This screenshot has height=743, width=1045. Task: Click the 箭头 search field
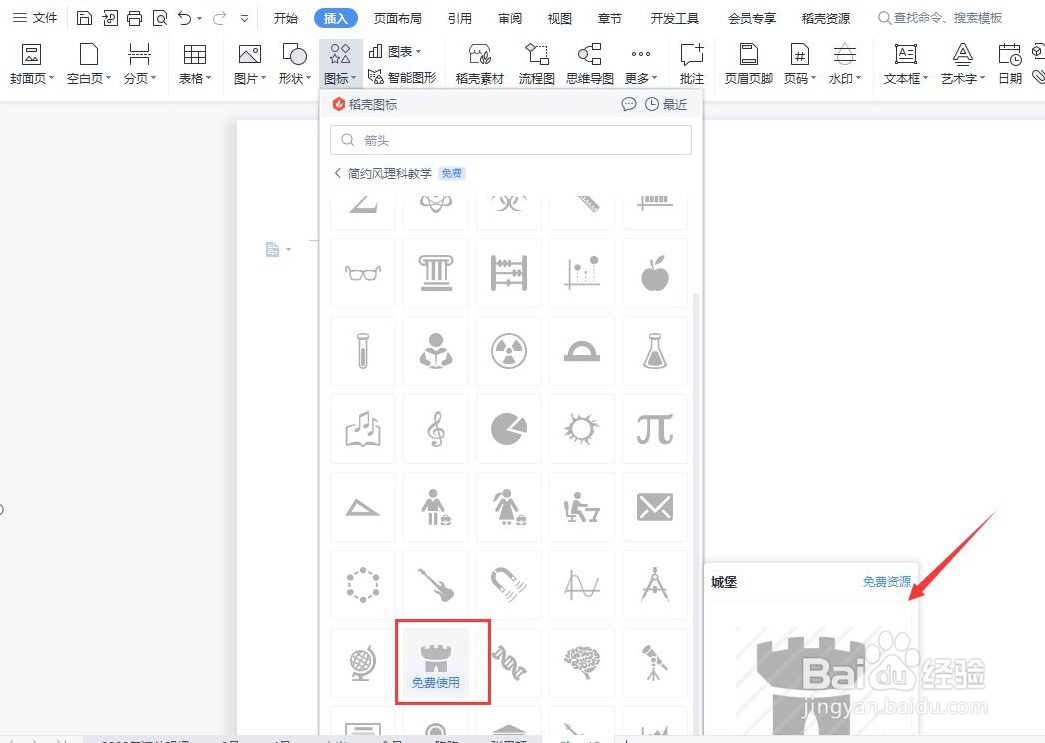tap(510, 140)
